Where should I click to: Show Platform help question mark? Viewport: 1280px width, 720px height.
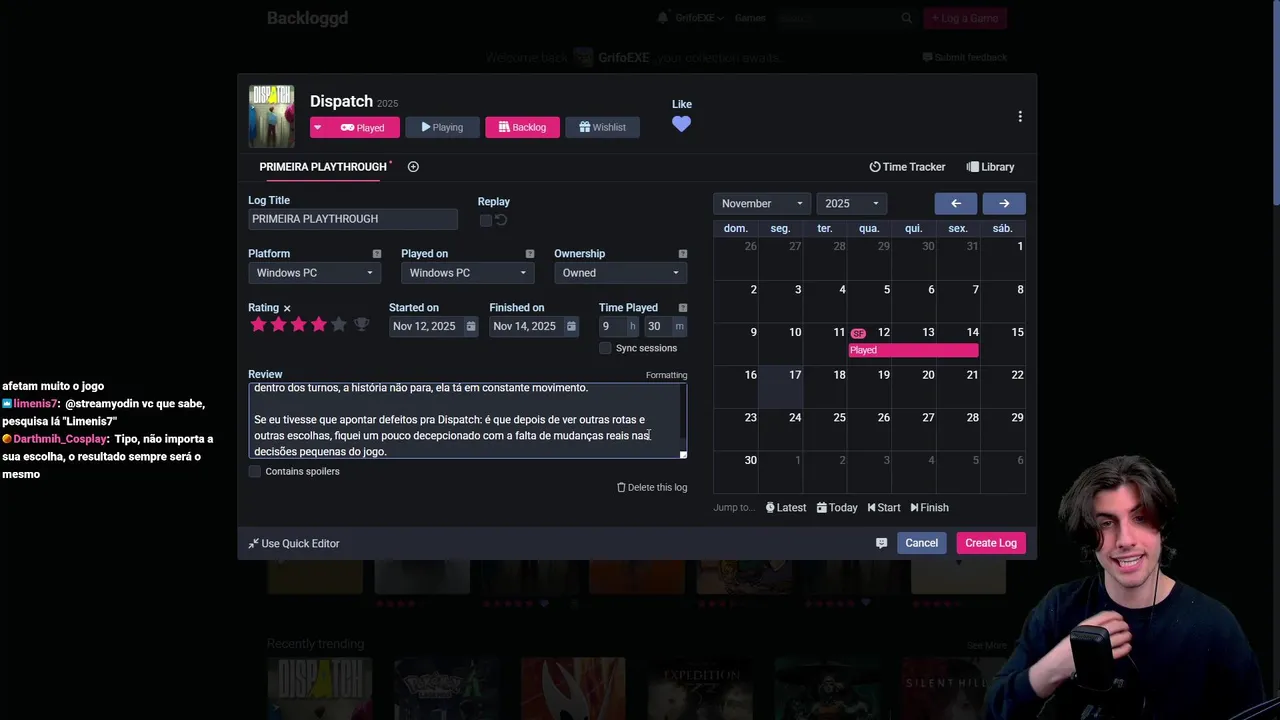(x=377, y=254)
